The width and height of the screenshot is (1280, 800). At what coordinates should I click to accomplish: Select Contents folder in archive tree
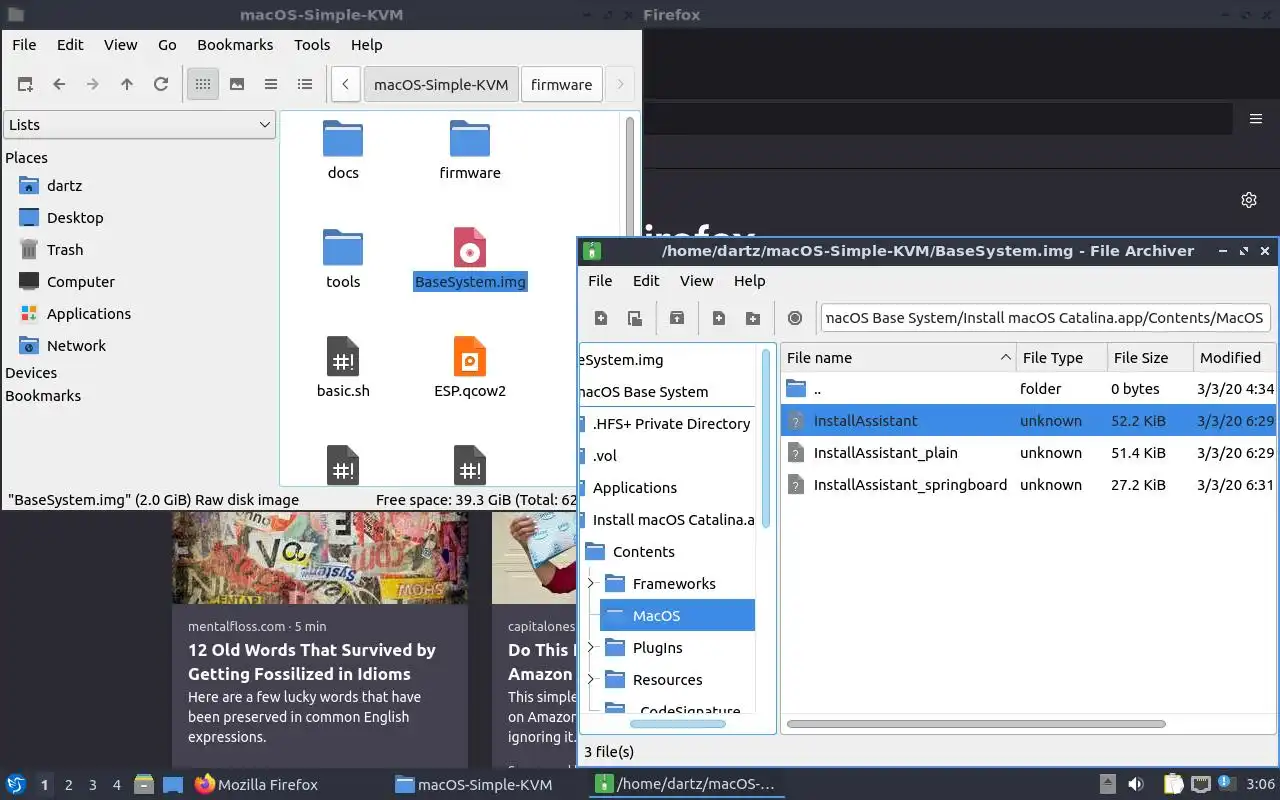point(643,552)
